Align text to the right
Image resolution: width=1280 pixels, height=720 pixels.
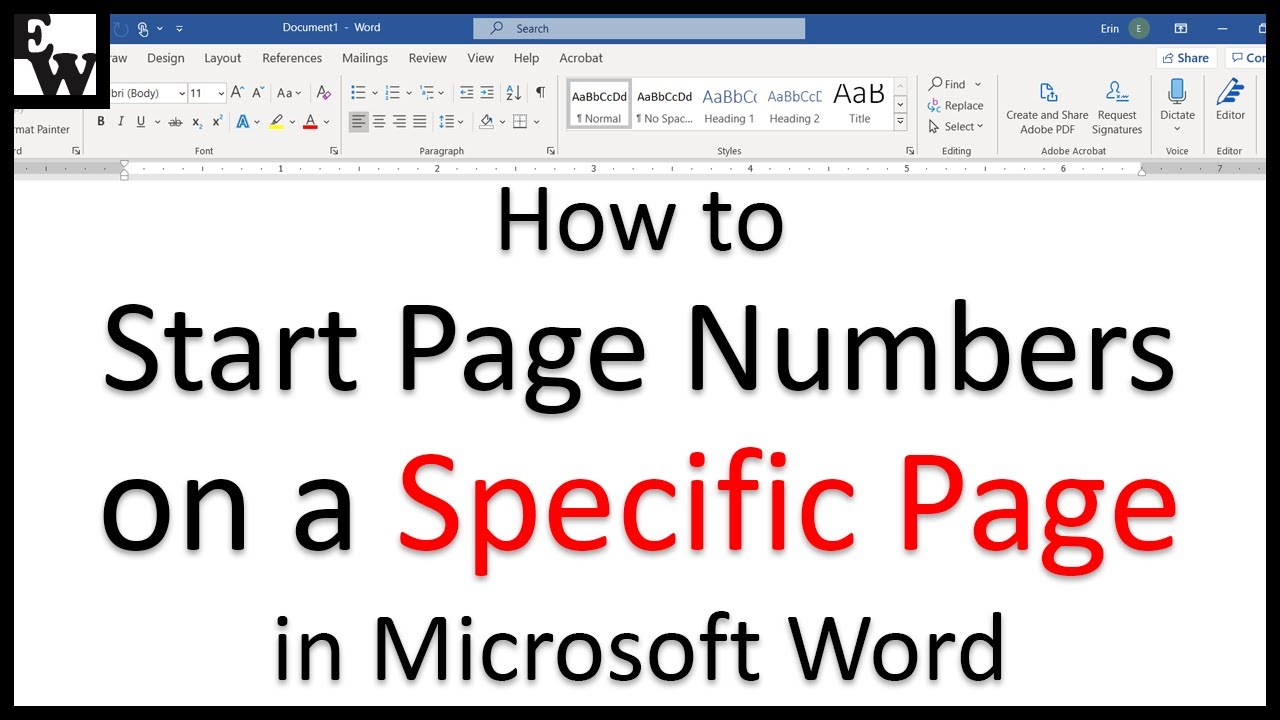[399, 122]
